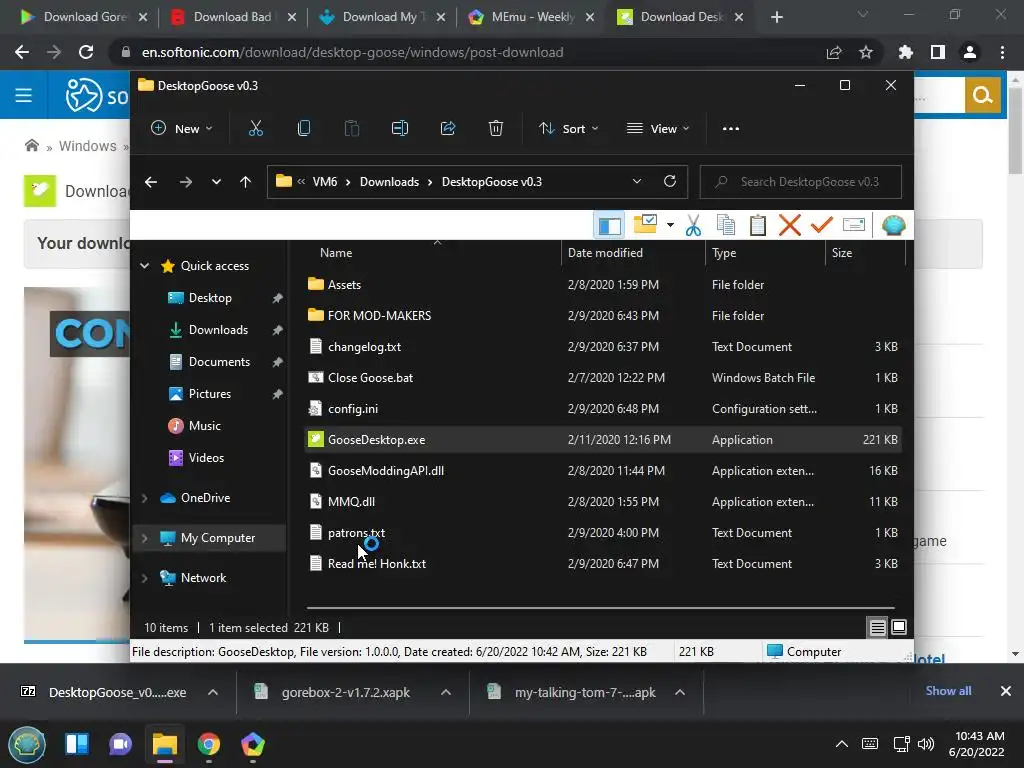The image size is (1024, 768).
Task: Open a new Chrome tab
Action: [x=776, y=17]
